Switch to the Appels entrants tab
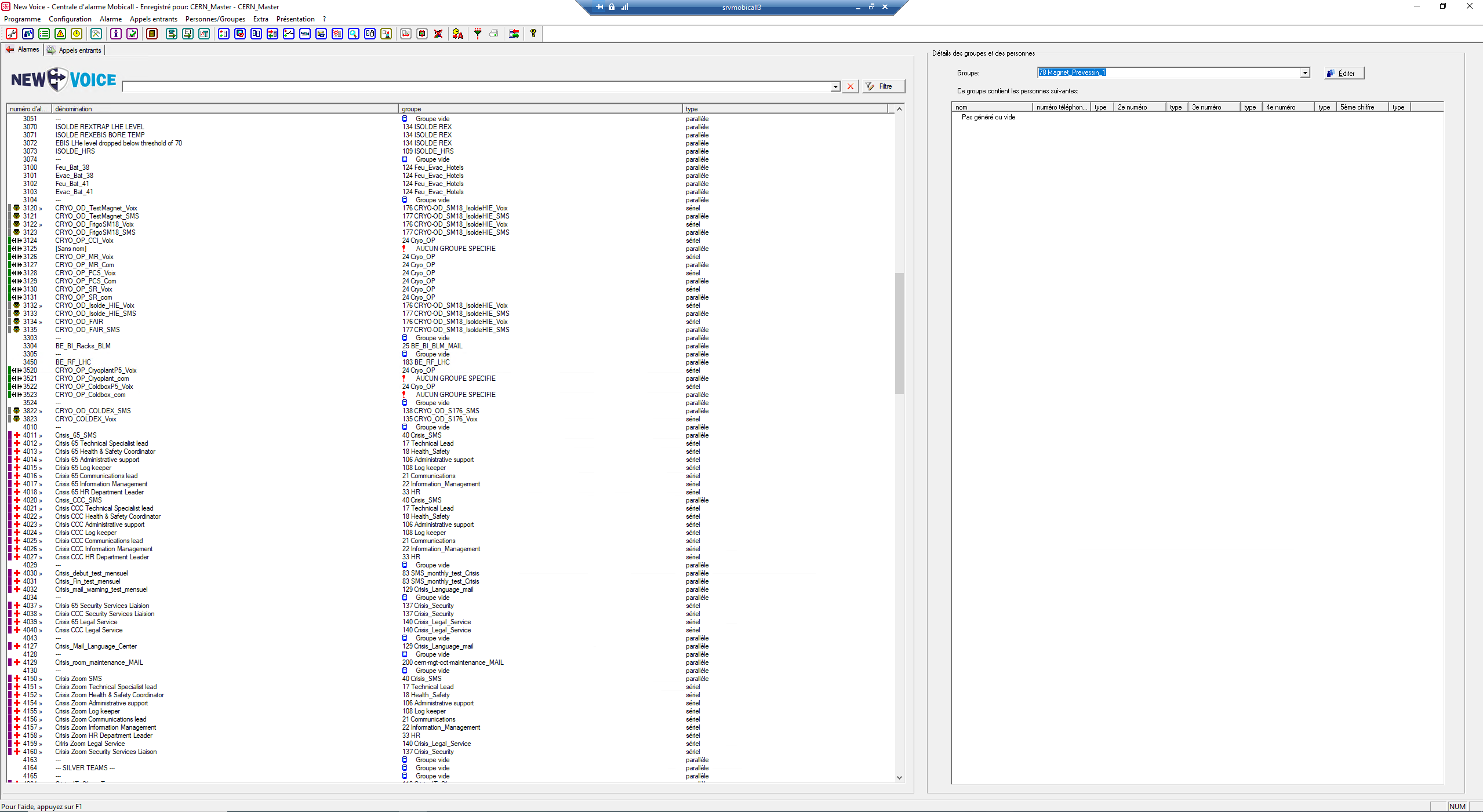 tap(75, 50)
